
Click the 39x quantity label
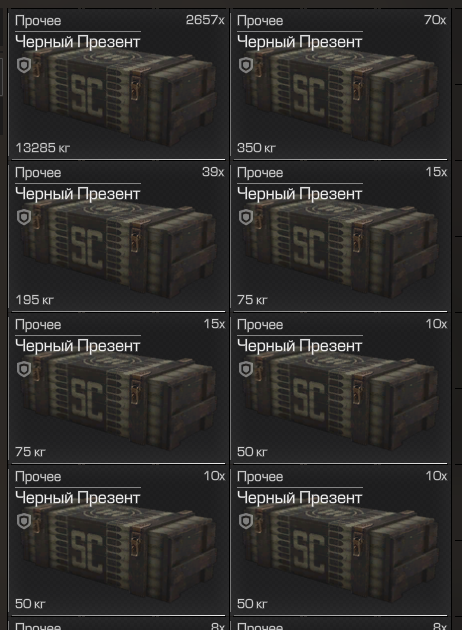click(213, 172)
